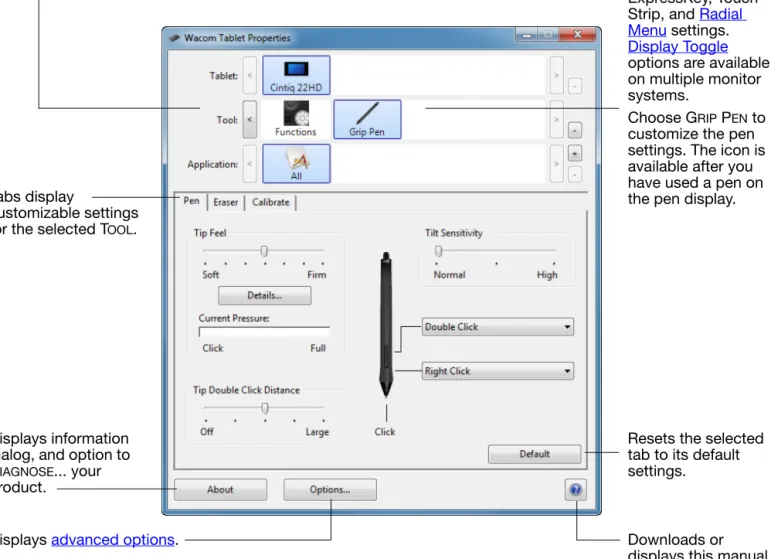Switch to the Calibrate tab
771x559 pixels.
point(270,202)
